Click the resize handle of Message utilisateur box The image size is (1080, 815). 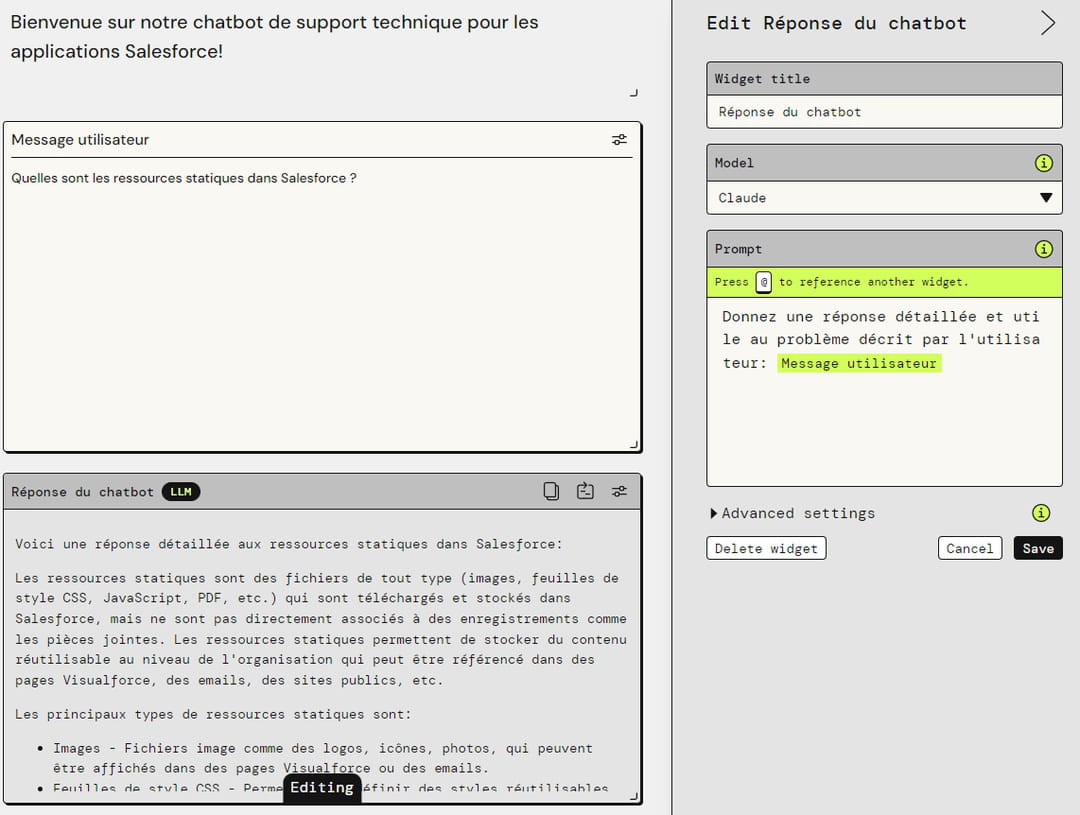(634, 444)
